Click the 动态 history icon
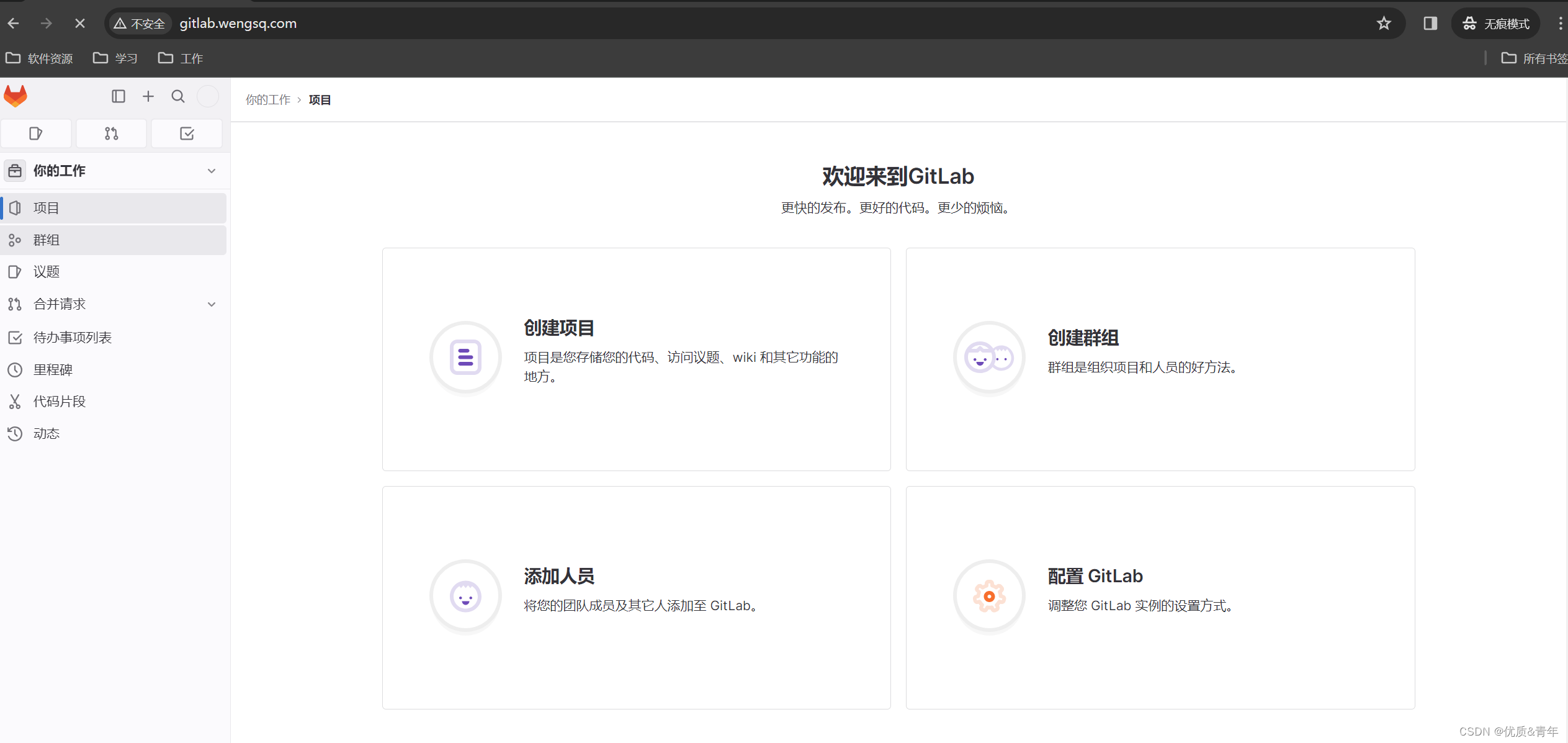The image size is (1568, 743). click(15, 434)
